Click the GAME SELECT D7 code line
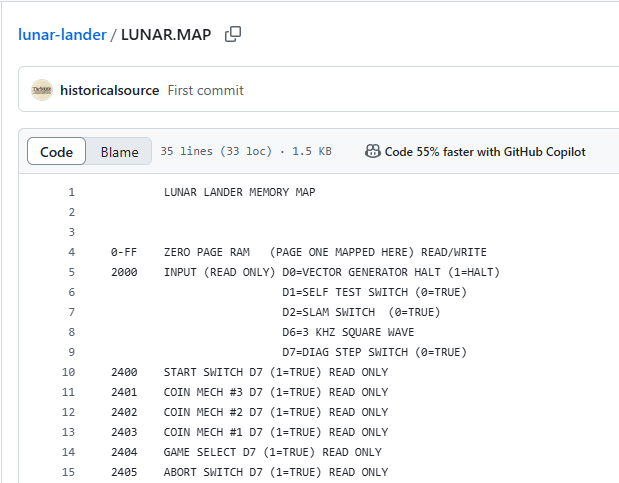The width and height of the screenshot is (619, 483). (x=275, y=452)
